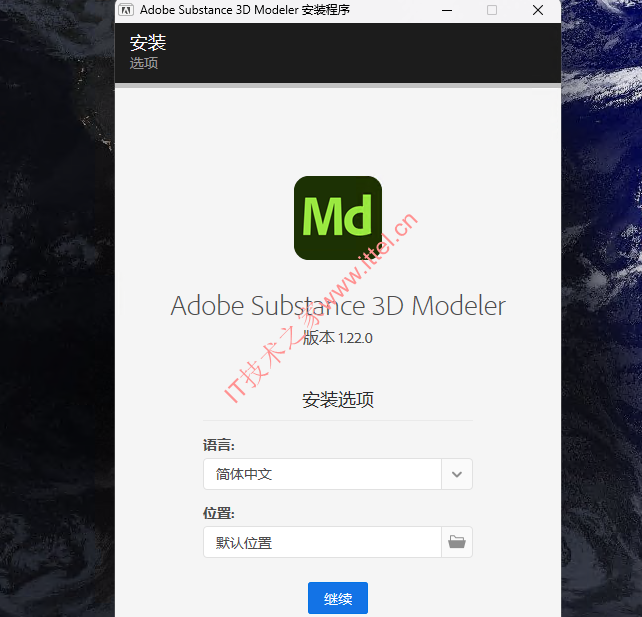Click the 位置: label

coord(219,513)
